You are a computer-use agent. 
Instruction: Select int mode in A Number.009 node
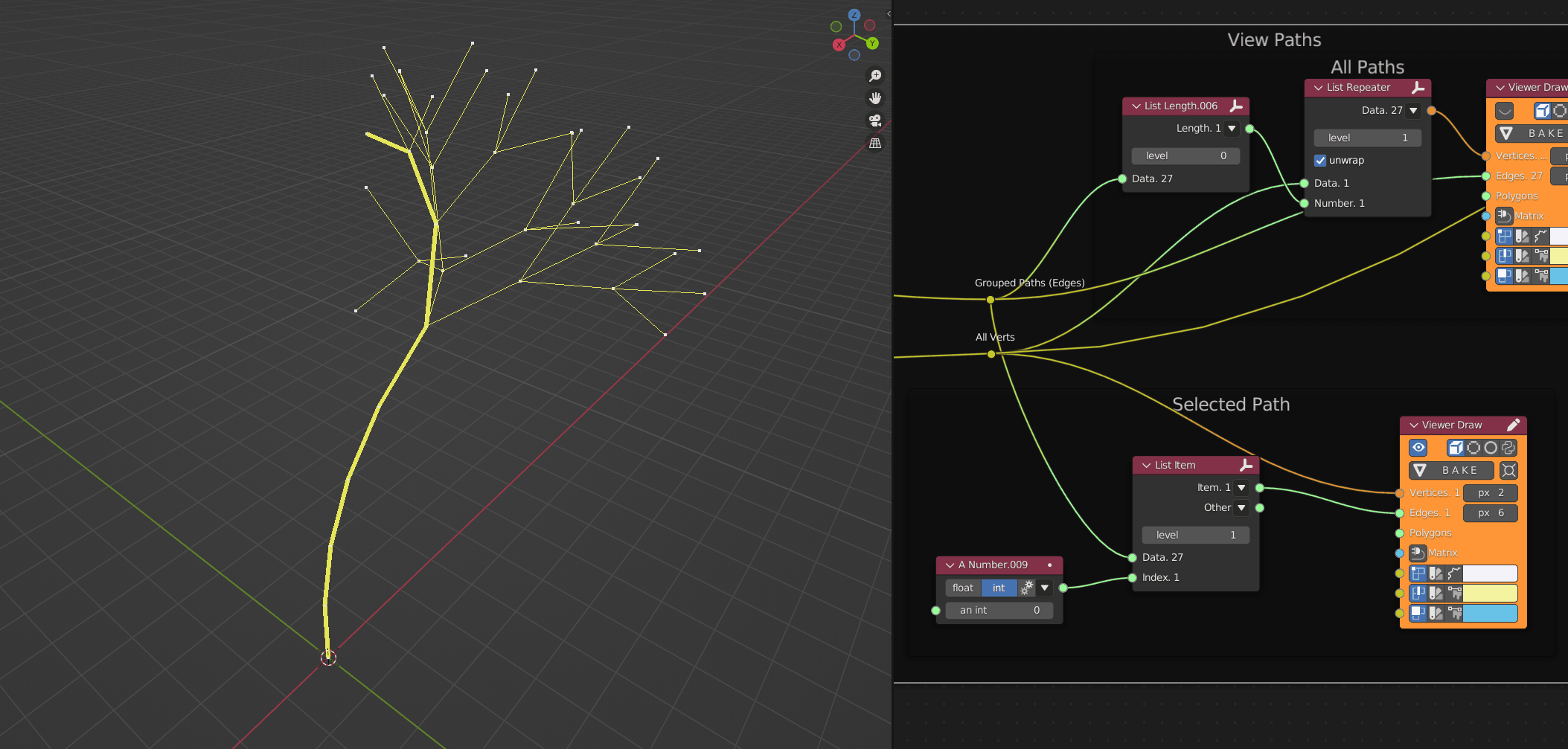[999, 588]
